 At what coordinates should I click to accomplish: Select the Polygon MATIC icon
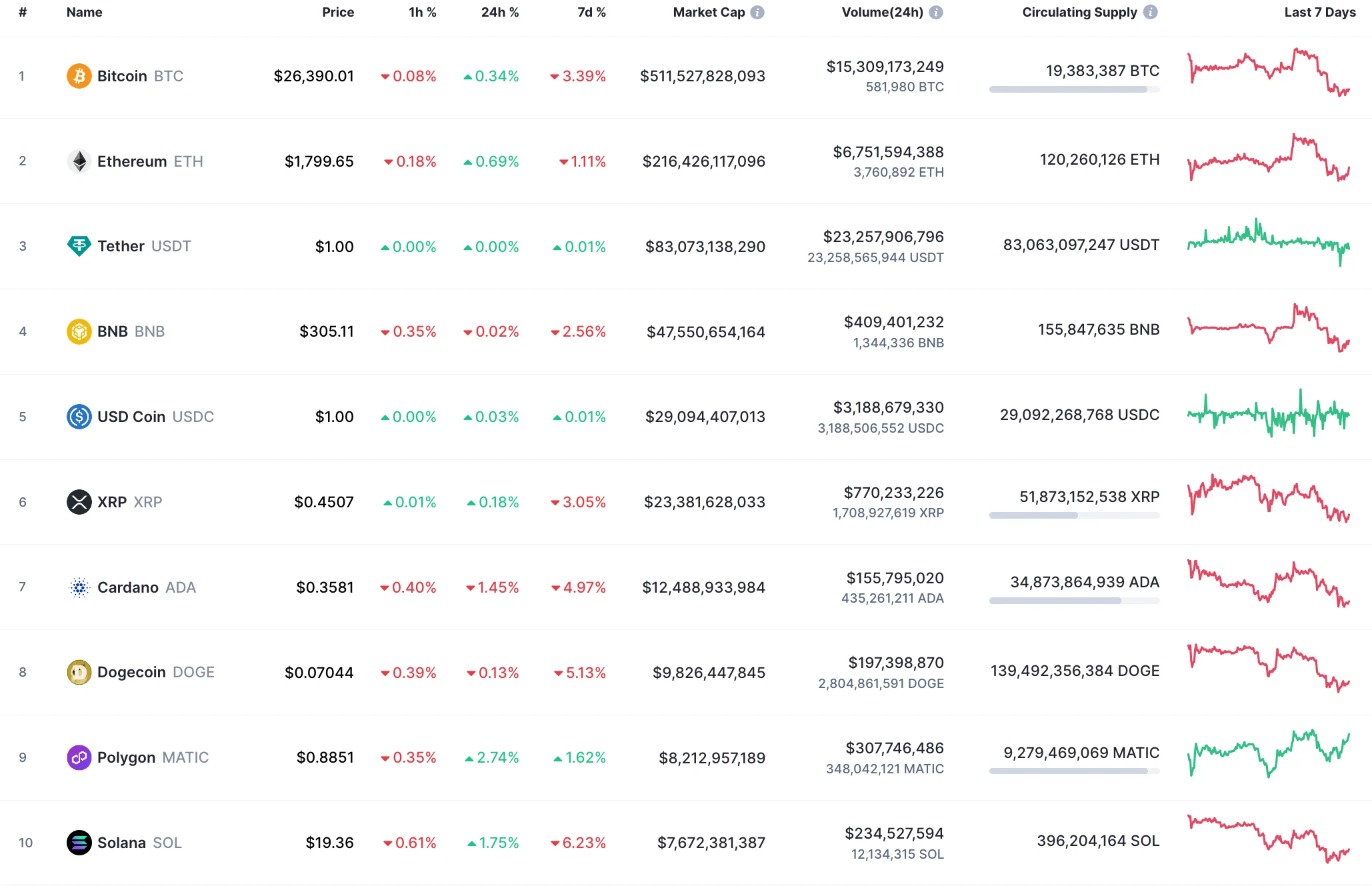click(79, 757)
